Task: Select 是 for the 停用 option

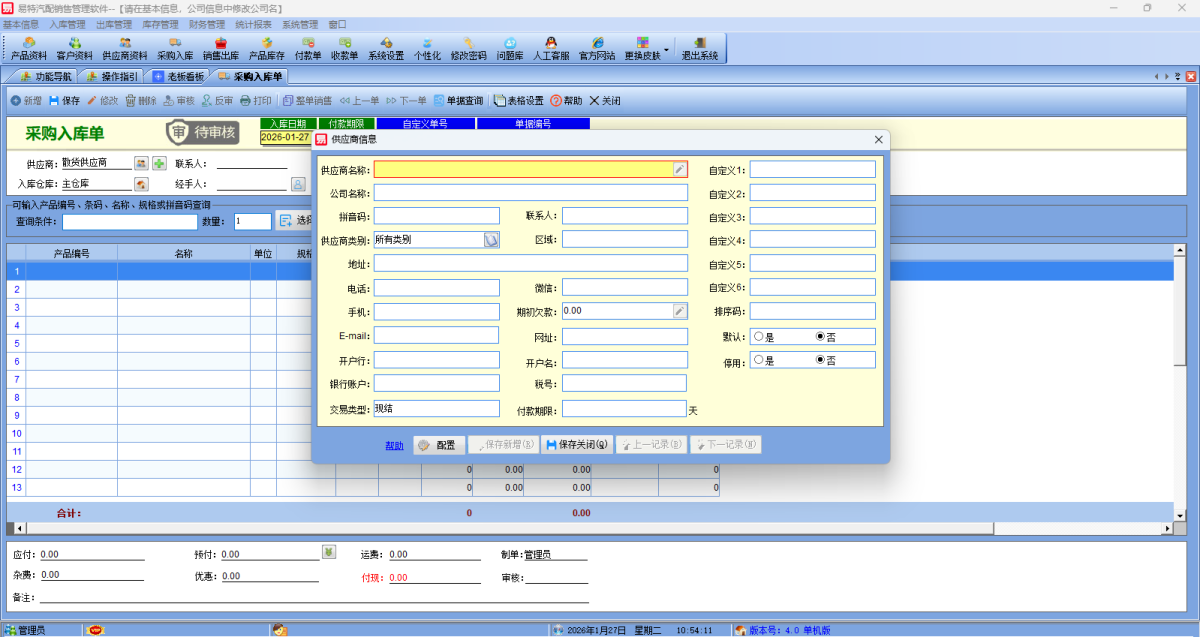Action: (x=759, y=360)
